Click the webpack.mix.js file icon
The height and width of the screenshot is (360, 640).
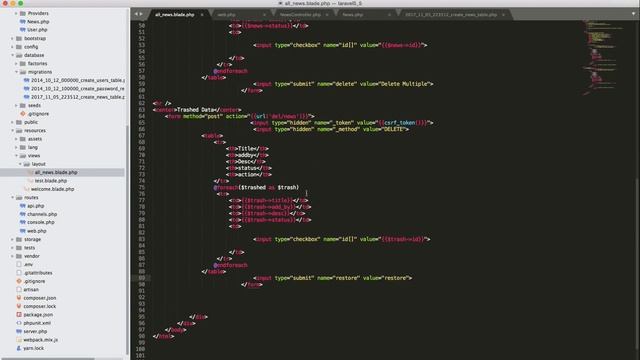pyautogui.click(x=19, y=340)
